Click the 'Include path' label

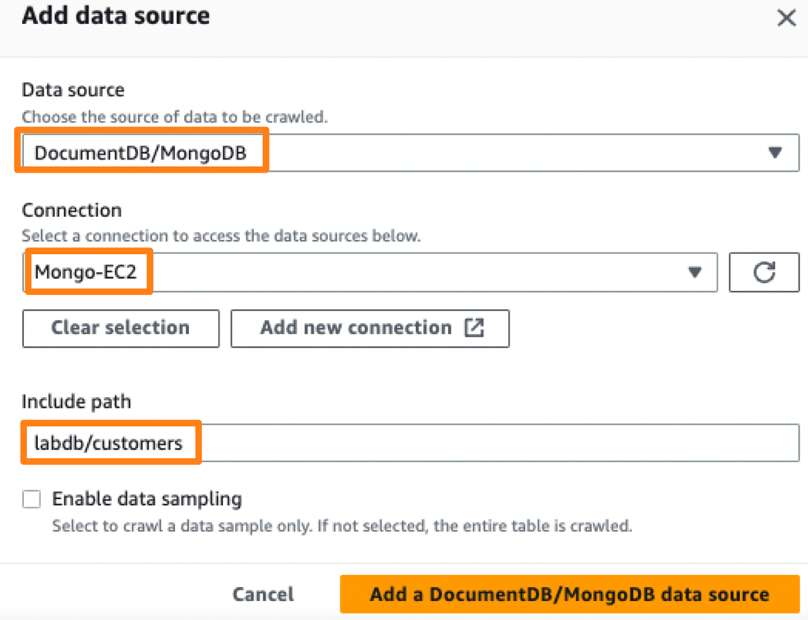coord(76,401)
